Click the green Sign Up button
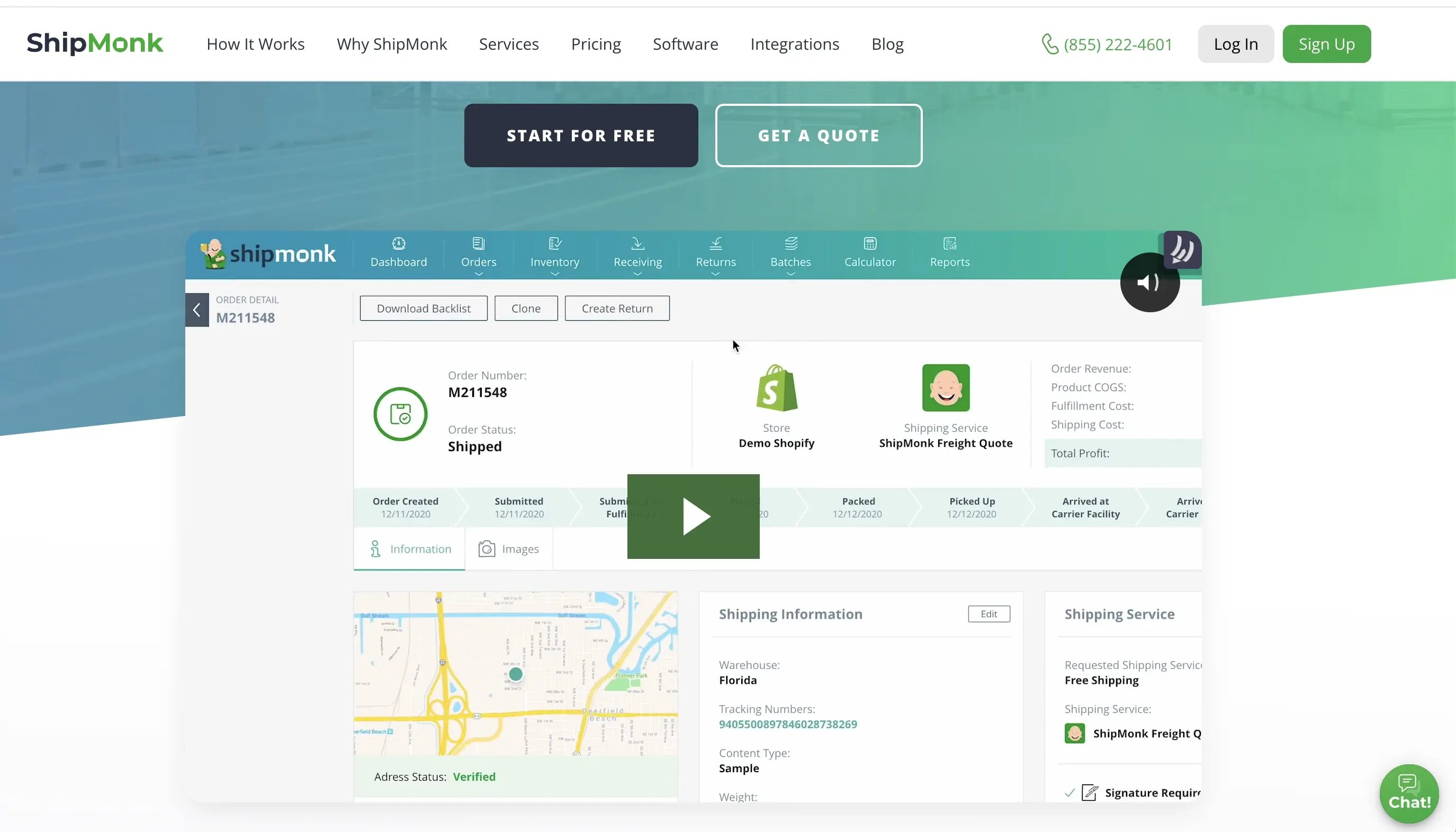The image size is (1456, 832). click(1326, 44)
